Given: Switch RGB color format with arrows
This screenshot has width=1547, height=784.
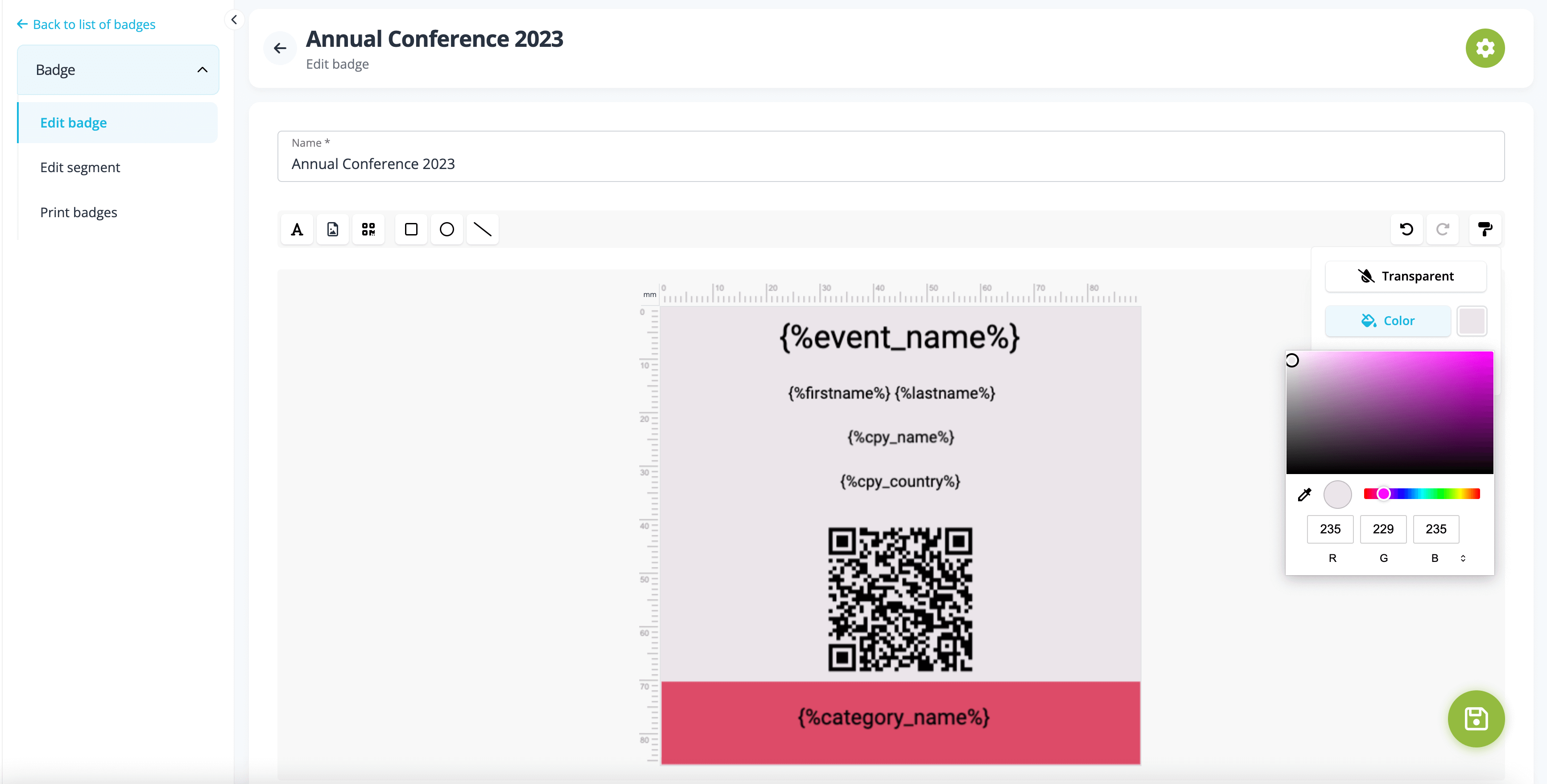Looking at the screenshot, I should (1463, 558).
